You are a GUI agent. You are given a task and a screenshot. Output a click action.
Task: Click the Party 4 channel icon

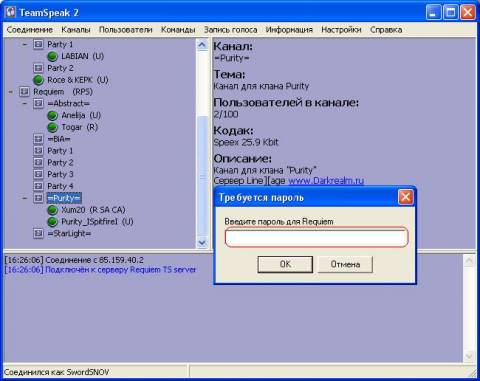pos(38,186)
